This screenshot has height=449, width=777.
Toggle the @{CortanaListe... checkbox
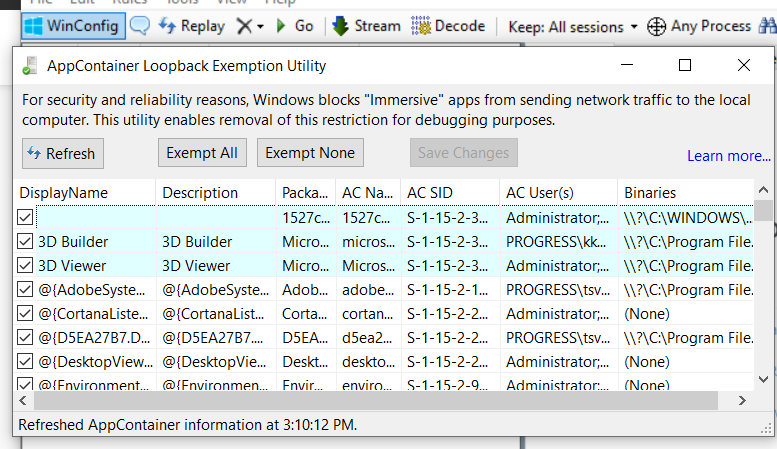coord(25,313)
